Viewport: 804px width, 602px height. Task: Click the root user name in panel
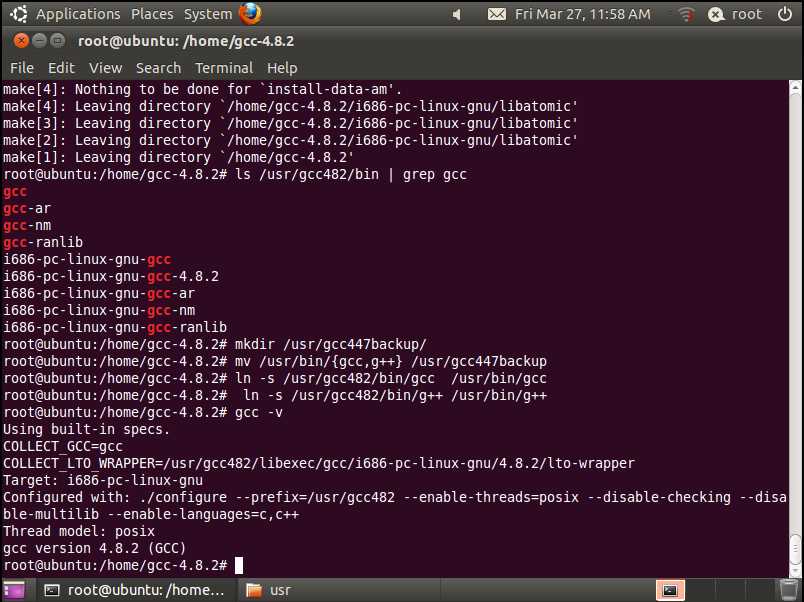(x=747, y=14)
